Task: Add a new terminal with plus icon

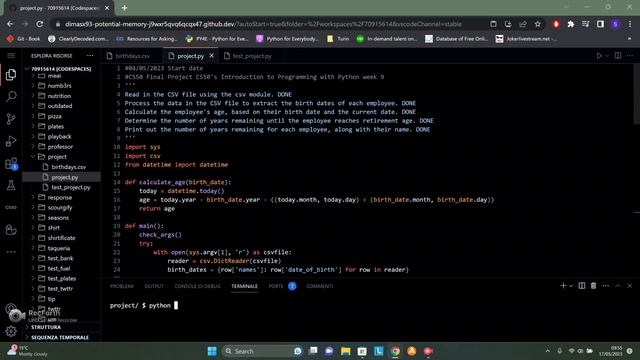Action: click(563, 286)
